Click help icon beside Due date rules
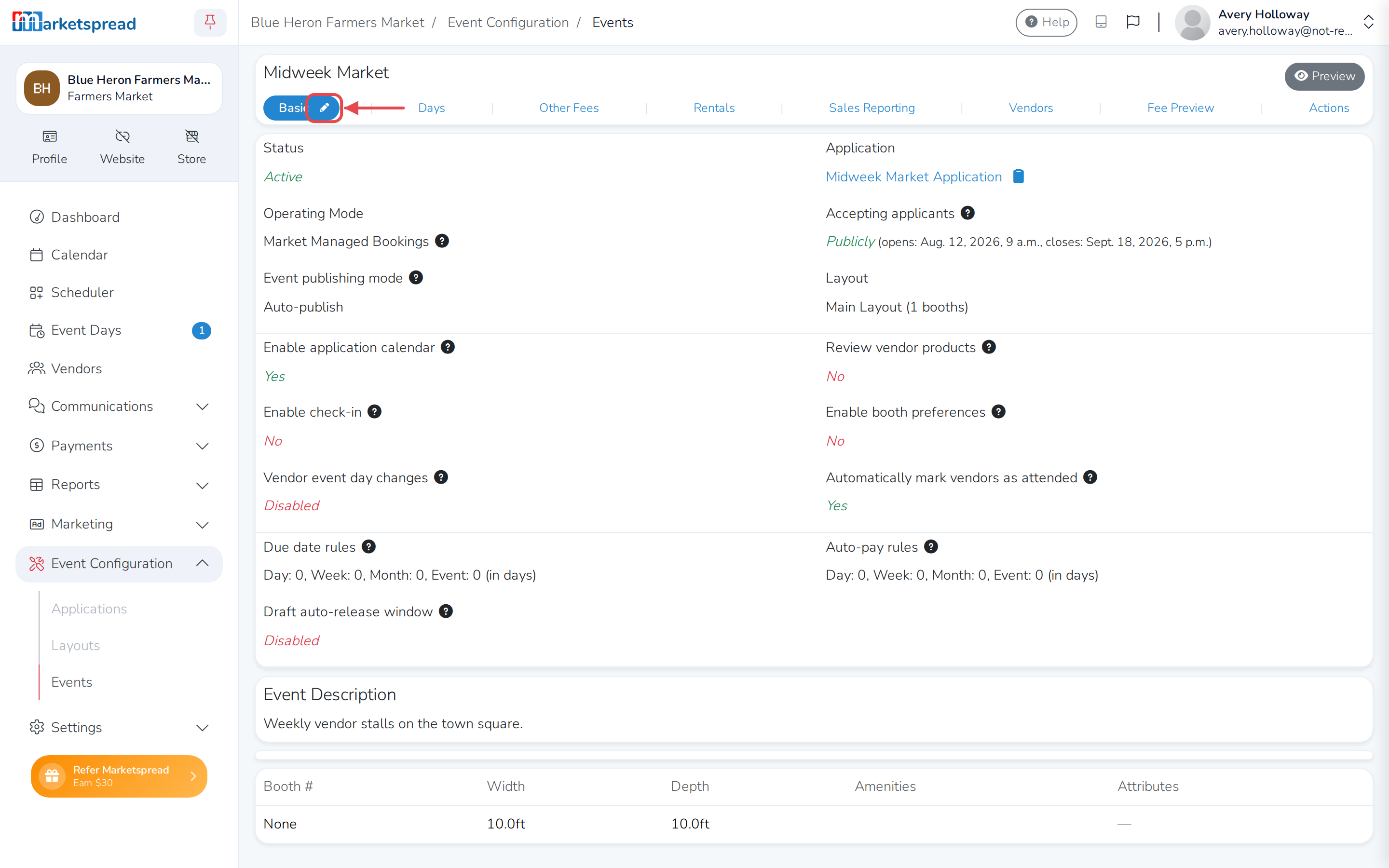 pos(368,546)
